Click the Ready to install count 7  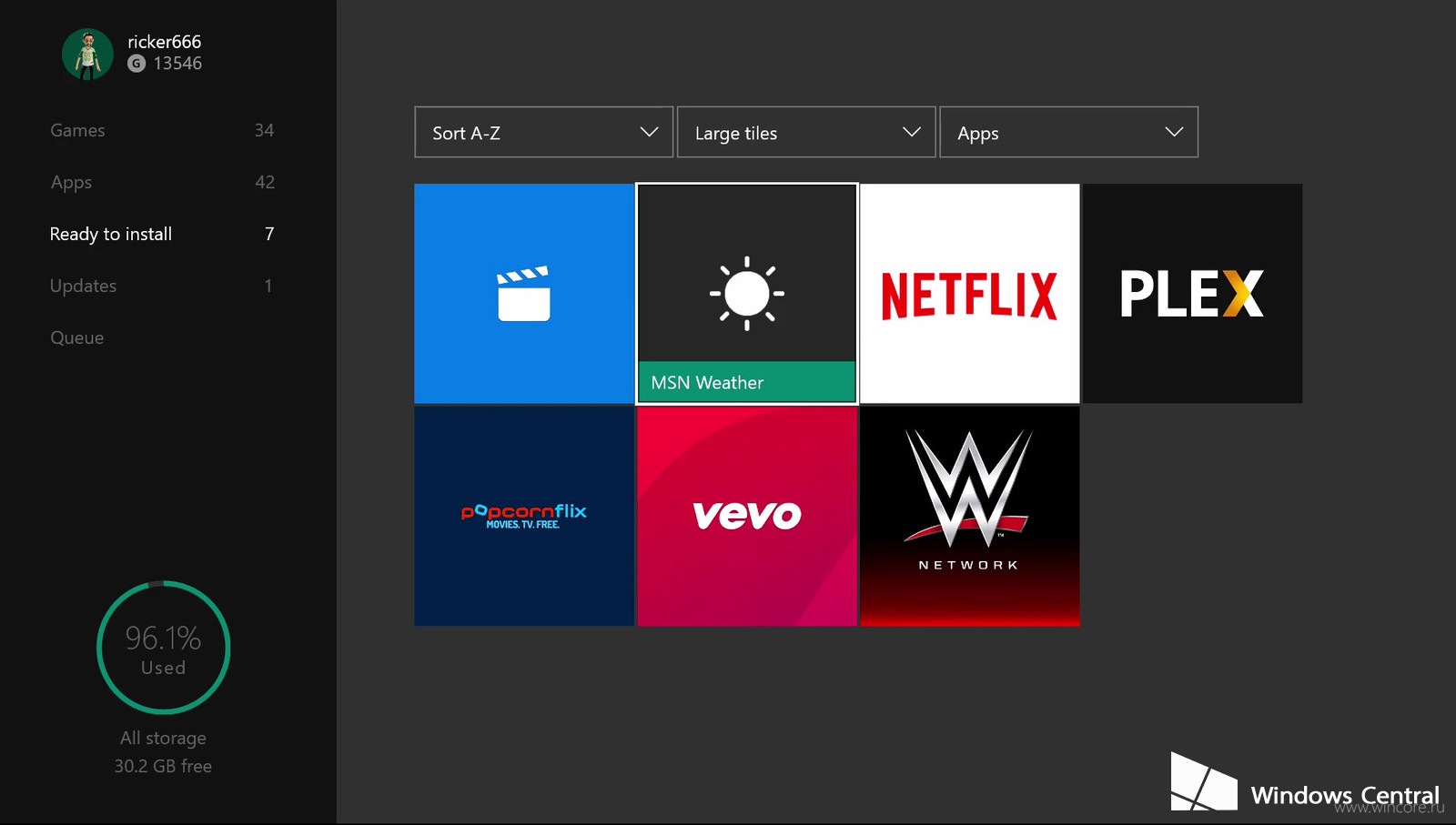[x=269, y=234]
